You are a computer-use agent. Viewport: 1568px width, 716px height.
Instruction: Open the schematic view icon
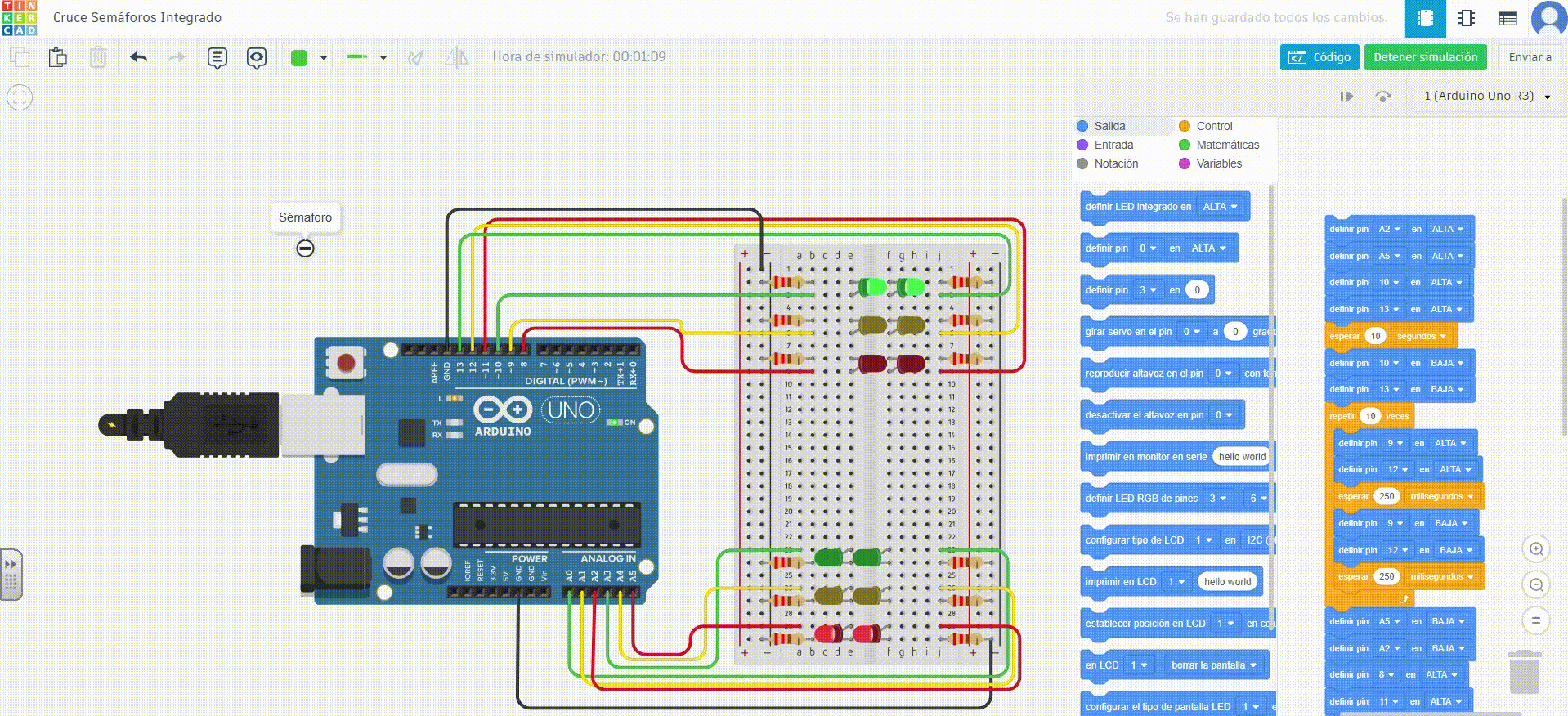tap(1467, 18)
